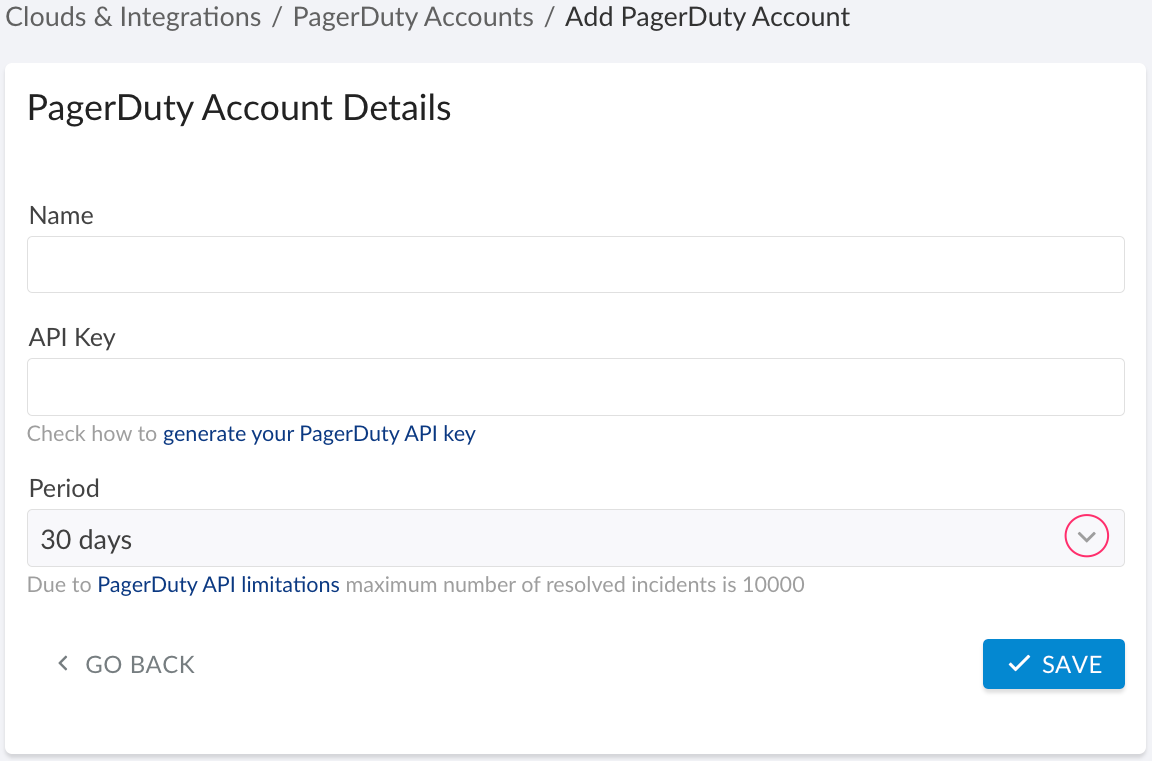
Task: Click the checkmark icon inside the SAVE button
Action: tap(1018, 662)
